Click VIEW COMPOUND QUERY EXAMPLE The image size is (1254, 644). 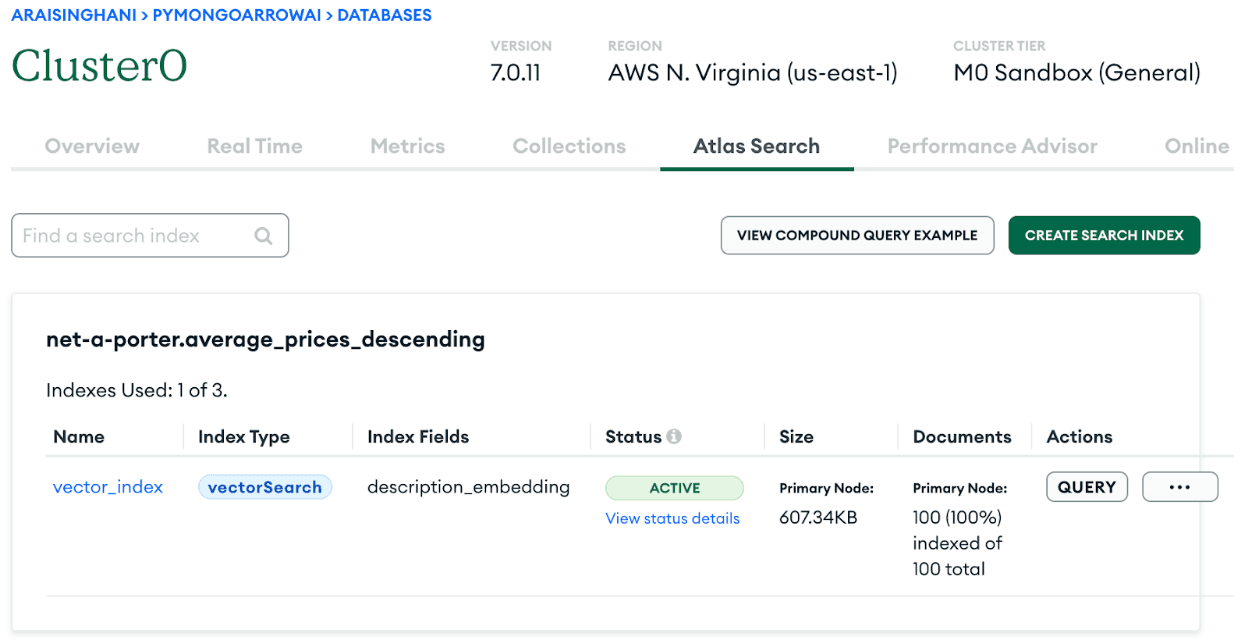tap(857, 235)
